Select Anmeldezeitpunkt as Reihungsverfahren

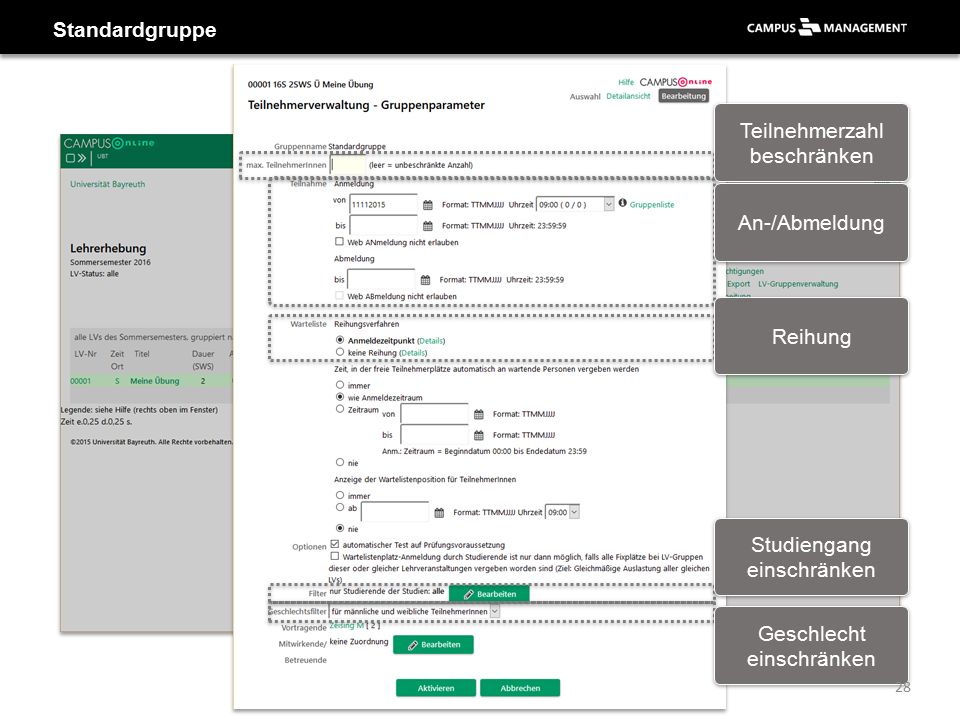tap(340, 340)
